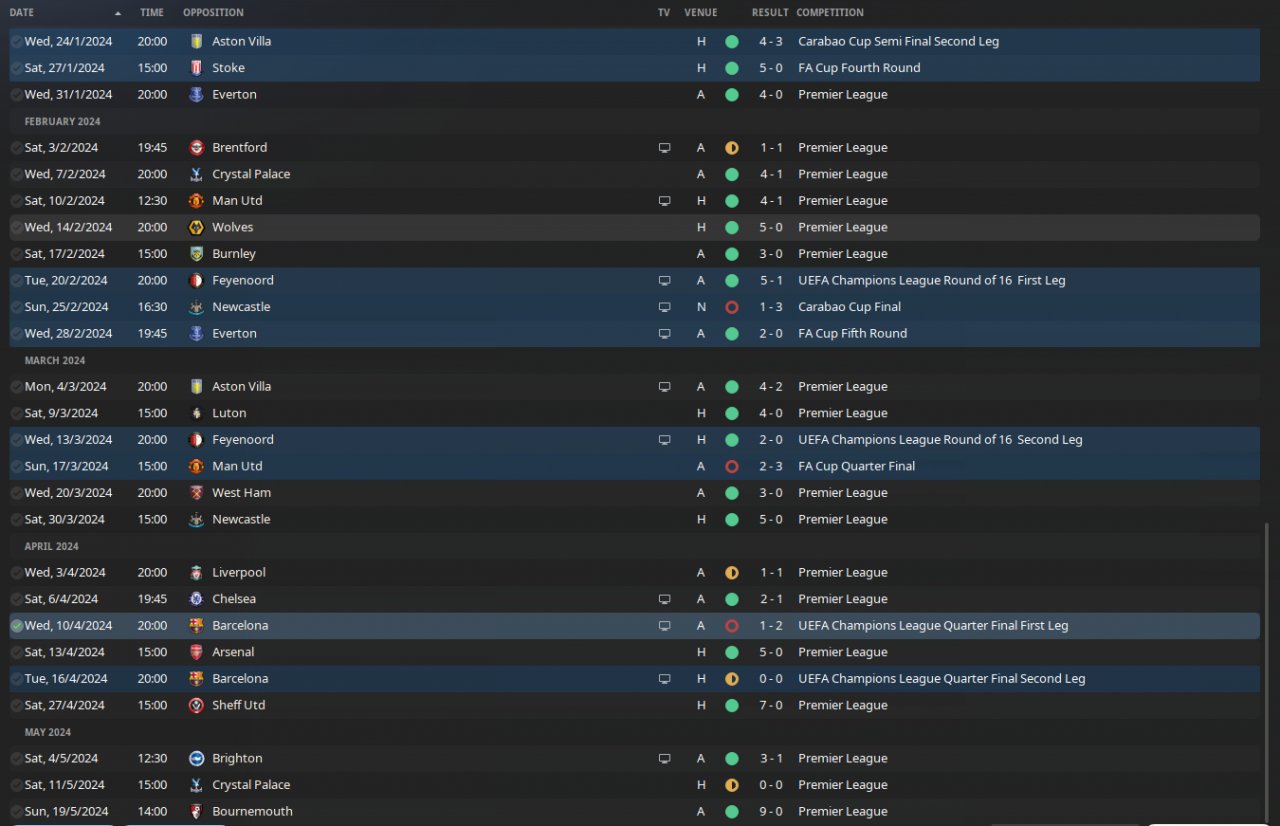
Task: Click the Man Utd badge in the FA Cup Quarter Final row
Action: pyautogui.click(x=196, y=467)
